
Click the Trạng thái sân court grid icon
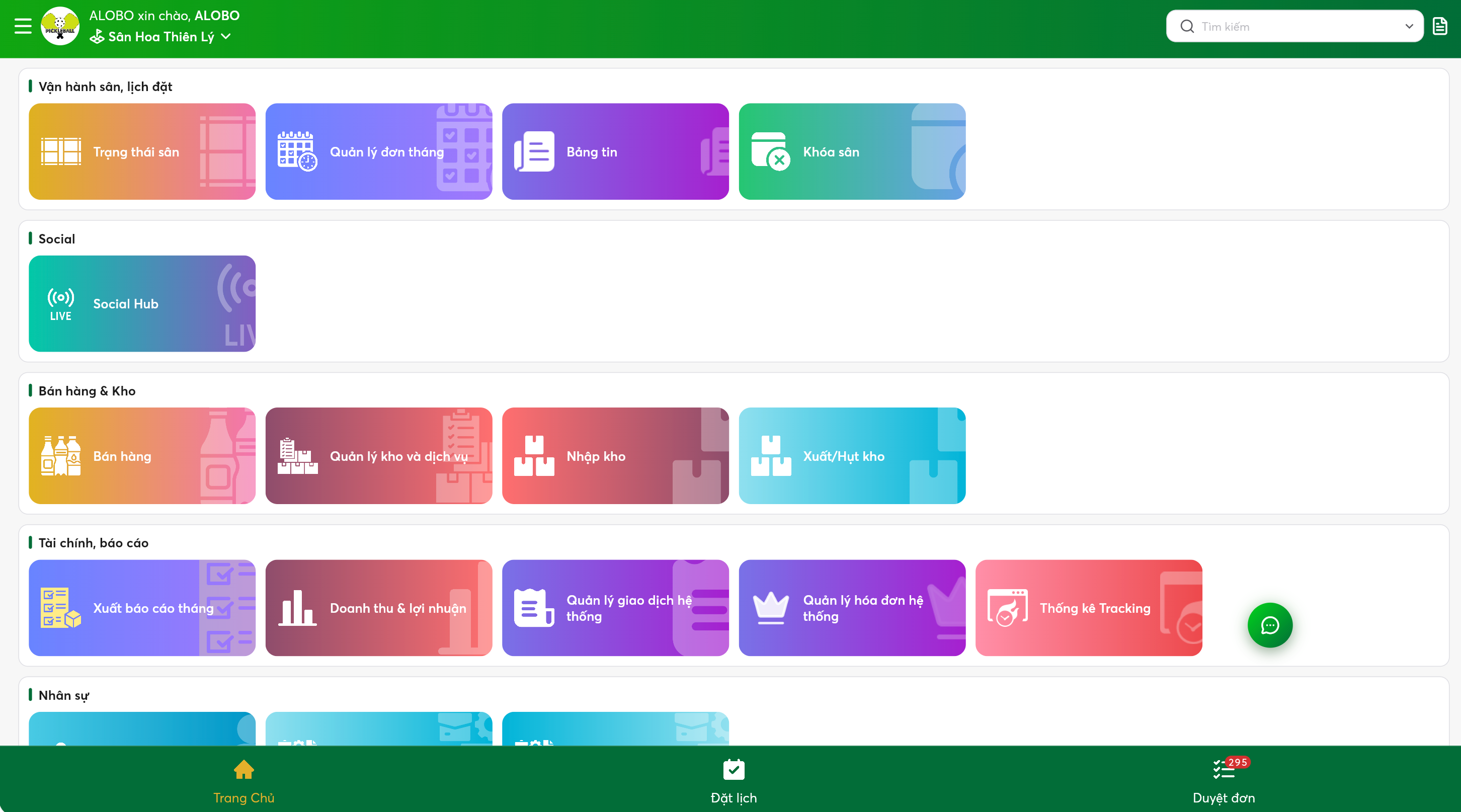click(61, 151)
